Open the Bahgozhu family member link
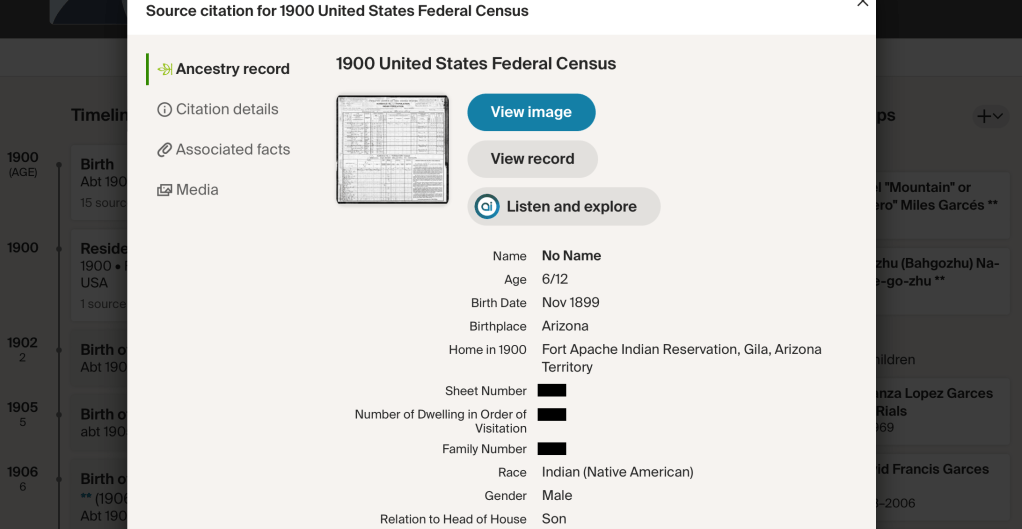This screenshot has width=1022, height=529. tap(935, 272)
